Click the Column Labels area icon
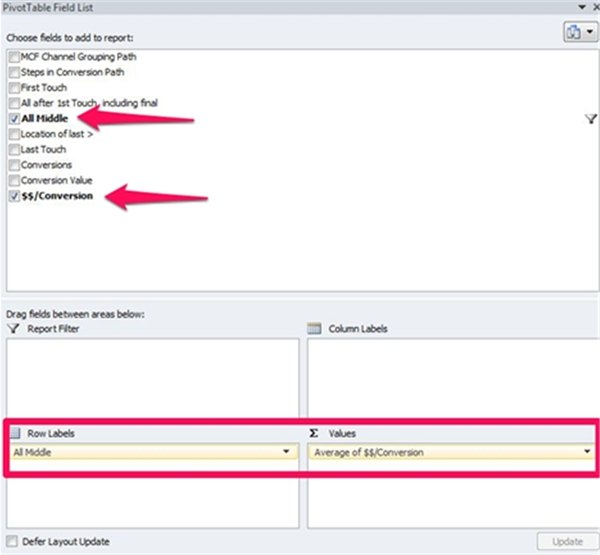Screen dimensions: 600x555 coord(315,328)
